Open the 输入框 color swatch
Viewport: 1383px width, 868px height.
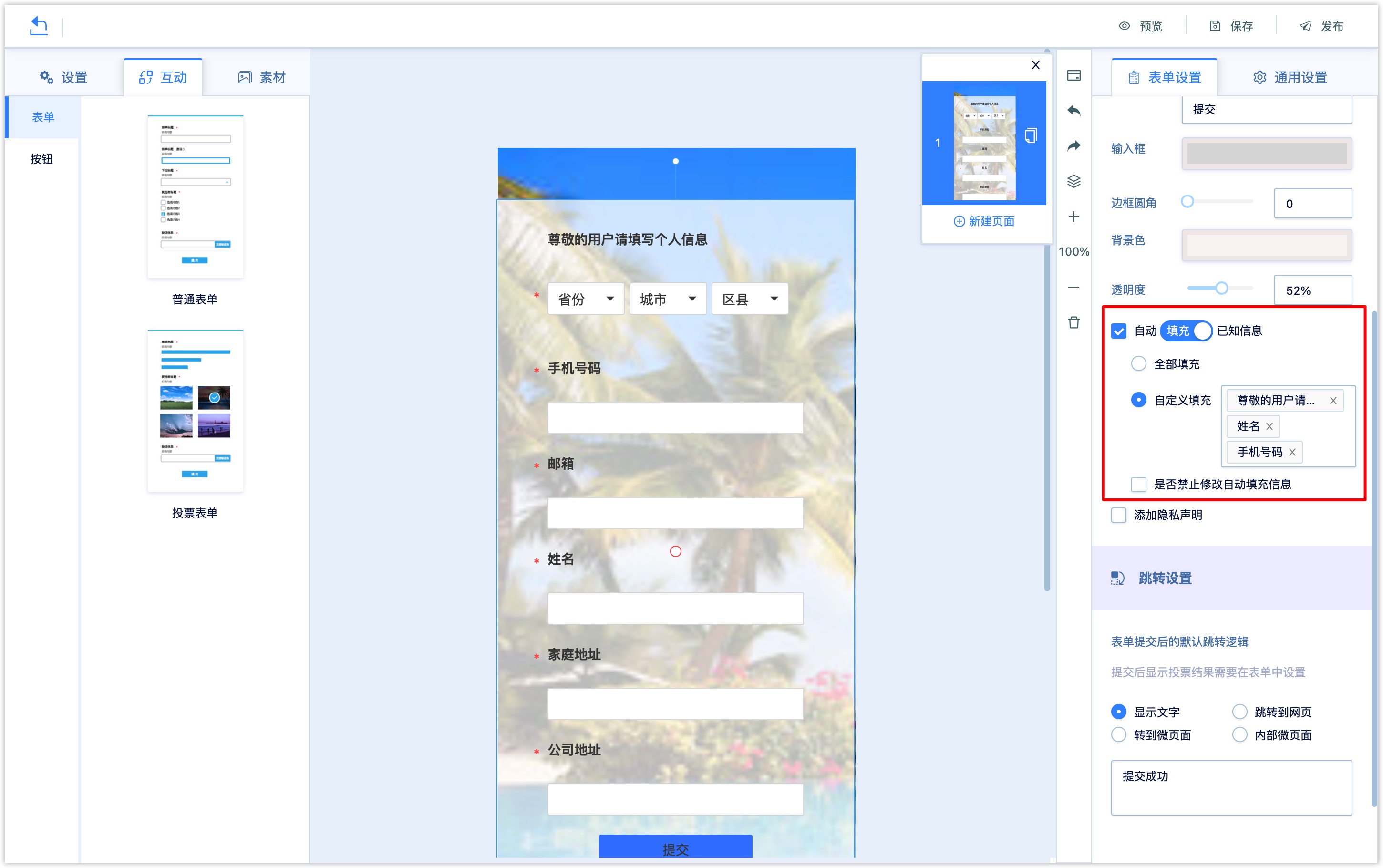point(1266,153)
